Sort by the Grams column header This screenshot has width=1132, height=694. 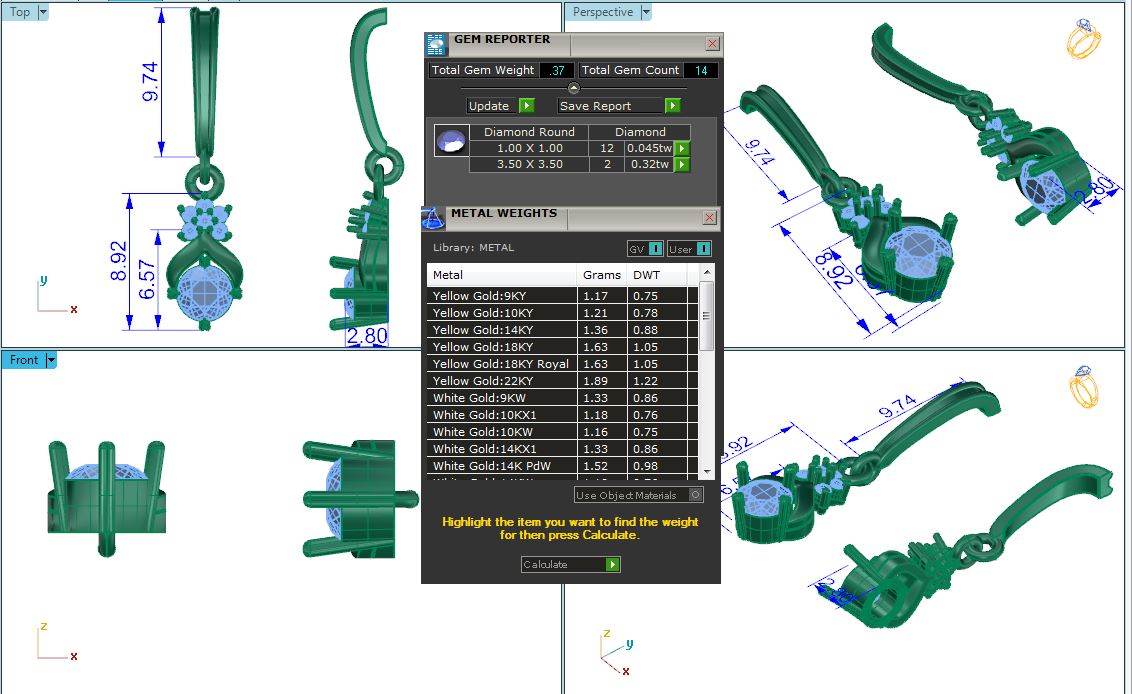[602, 275]
